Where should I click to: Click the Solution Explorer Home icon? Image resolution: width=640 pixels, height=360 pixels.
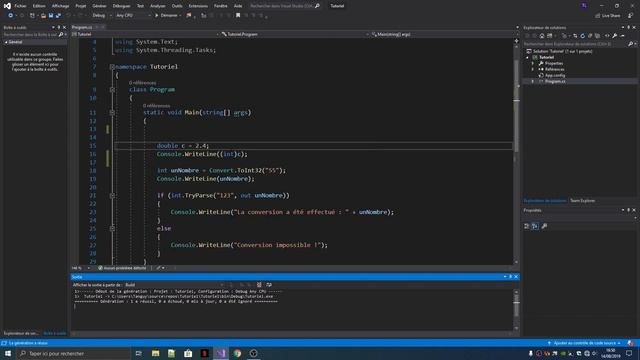pyautogui.click(x=542, y=36)
